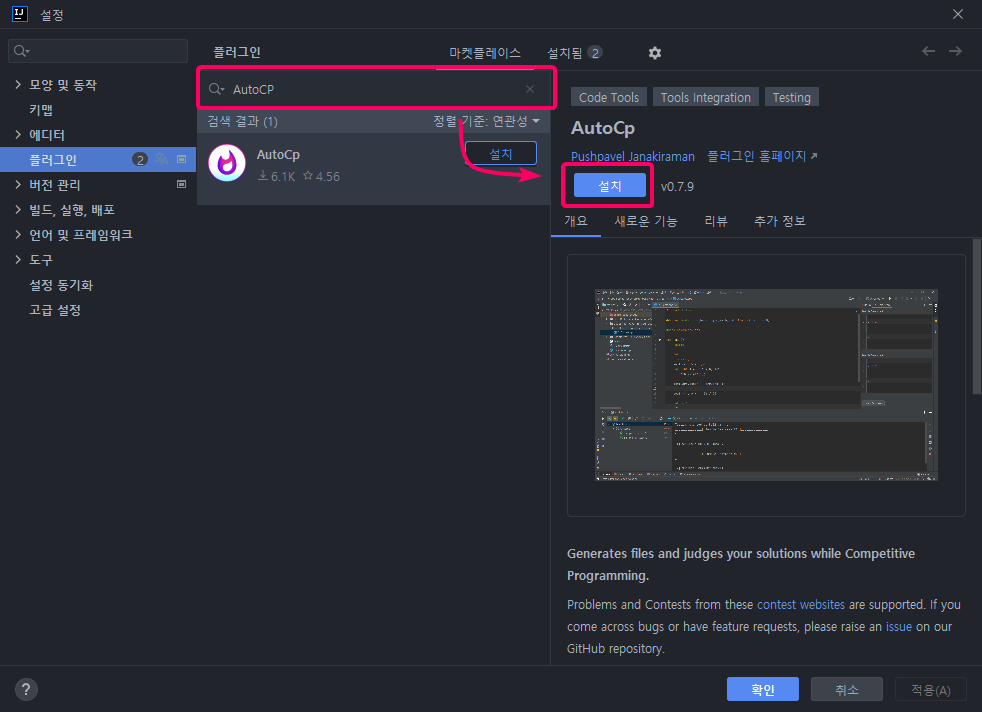Close the 설정 dialog window
This screenshot has width=982, height=712.
[958, 14]
